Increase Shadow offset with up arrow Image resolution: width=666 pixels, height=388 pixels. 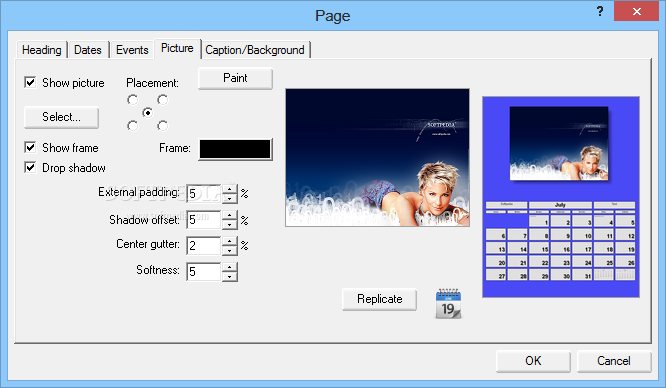229,215
